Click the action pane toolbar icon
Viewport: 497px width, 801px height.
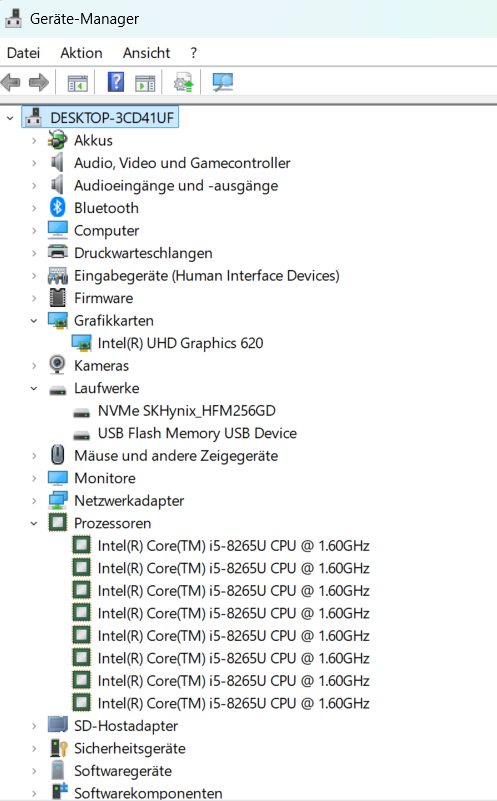(146, 83)
